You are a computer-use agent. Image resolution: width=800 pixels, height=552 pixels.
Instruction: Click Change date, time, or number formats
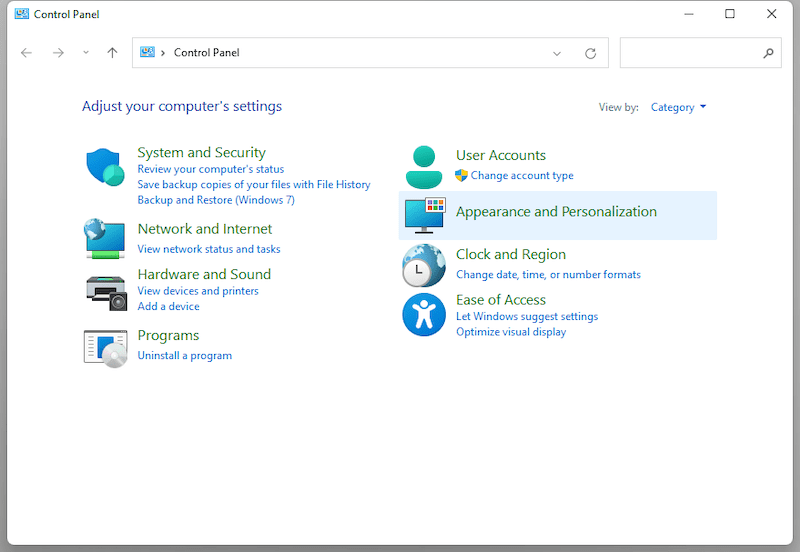coord(548,274)
